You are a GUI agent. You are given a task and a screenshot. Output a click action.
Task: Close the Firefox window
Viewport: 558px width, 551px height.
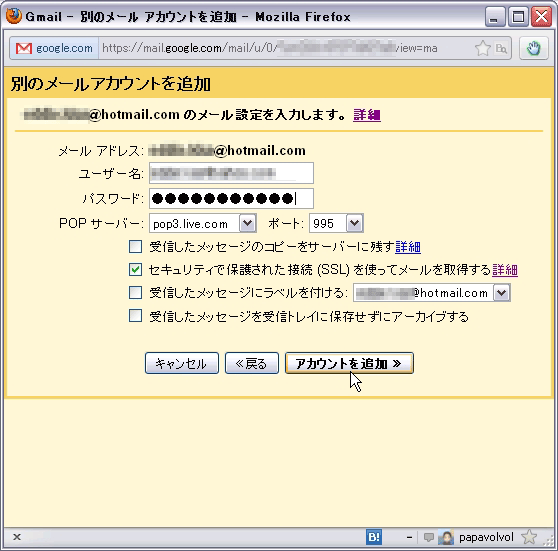pos(541,17)
